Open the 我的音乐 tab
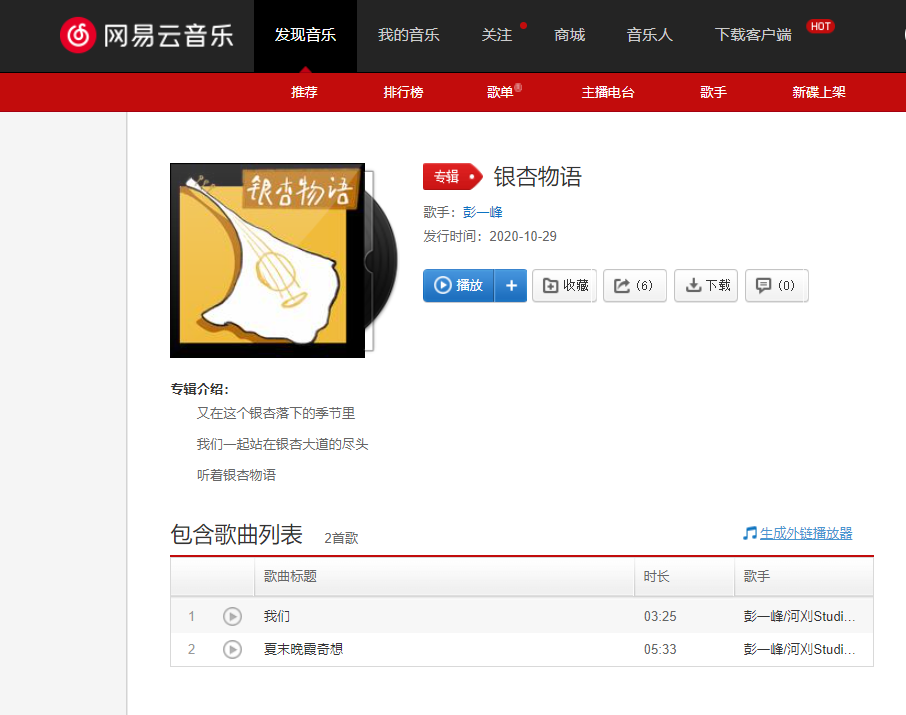 [408, 35]
